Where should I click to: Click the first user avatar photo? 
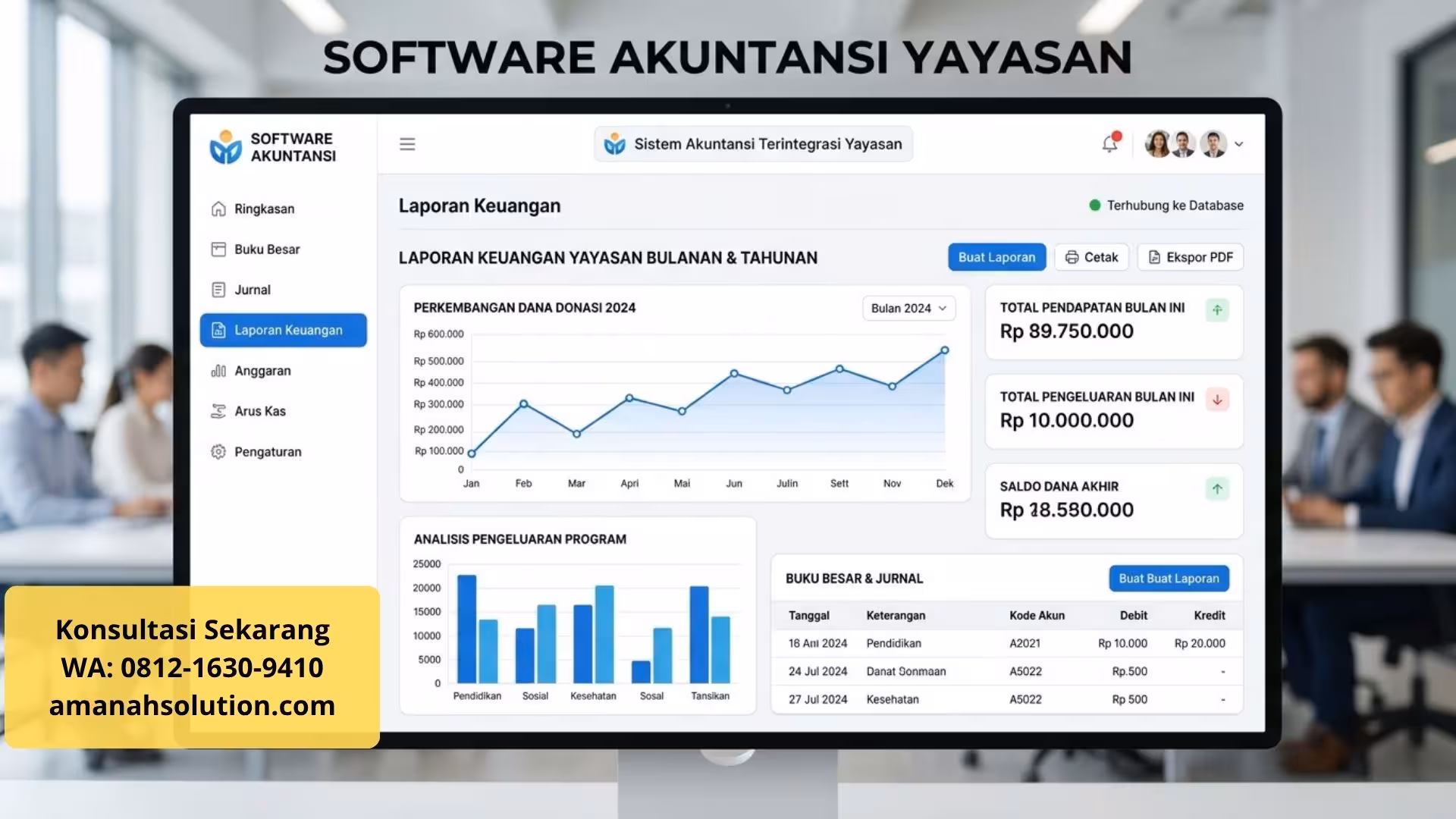[x=1158, y=143]
